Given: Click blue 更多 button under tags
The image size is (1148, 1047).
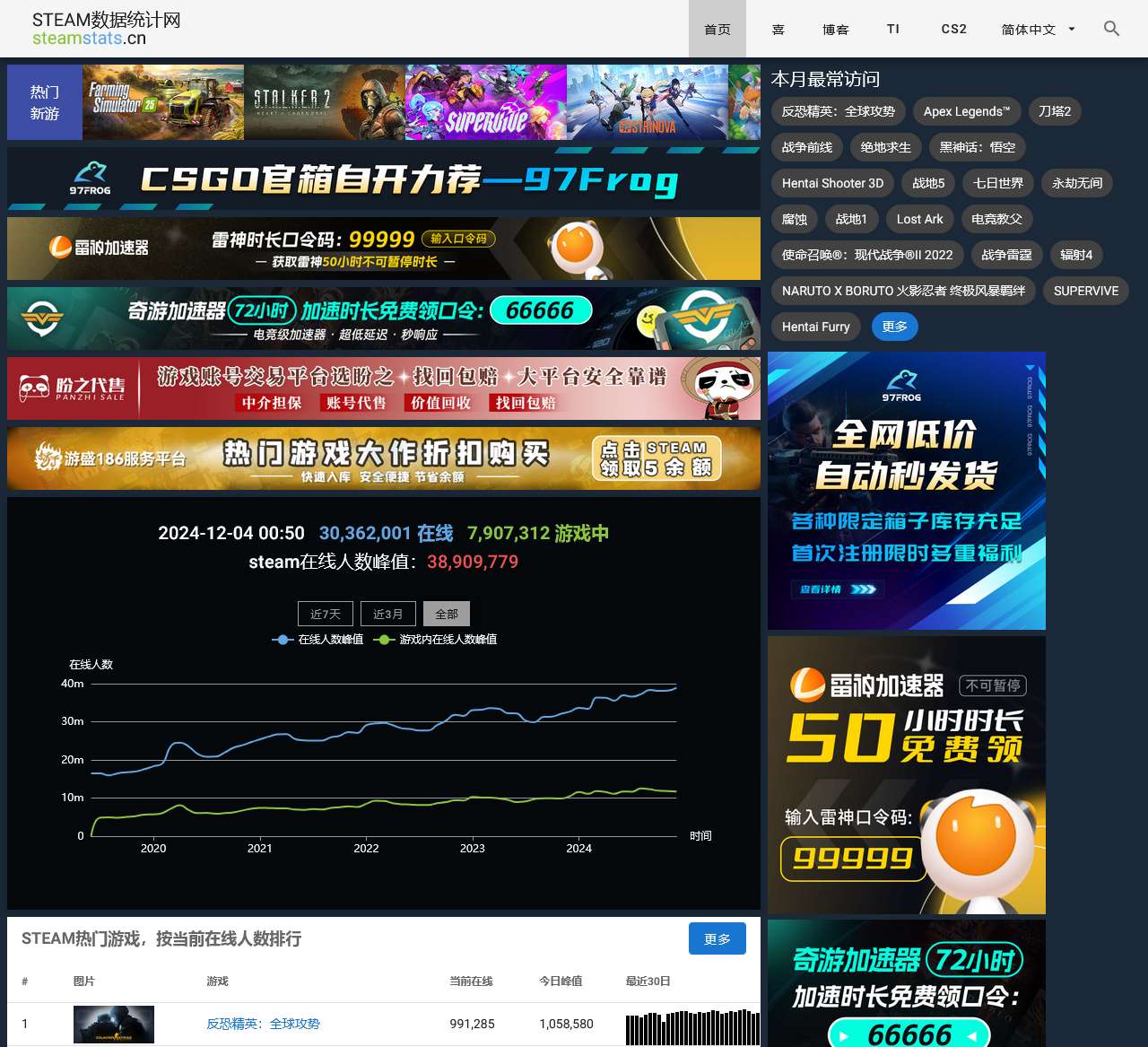Looking at the screenshot, I should pyautogui.click(x=895, y=327).
